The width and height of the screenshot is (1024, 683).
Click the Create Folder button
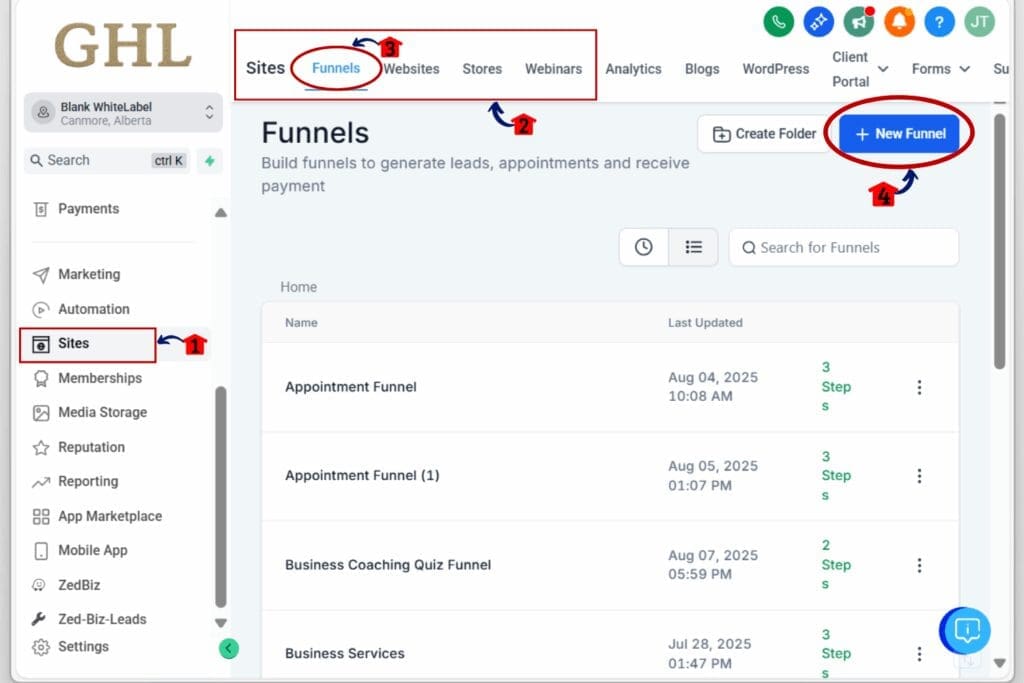[x=764, y=134]
